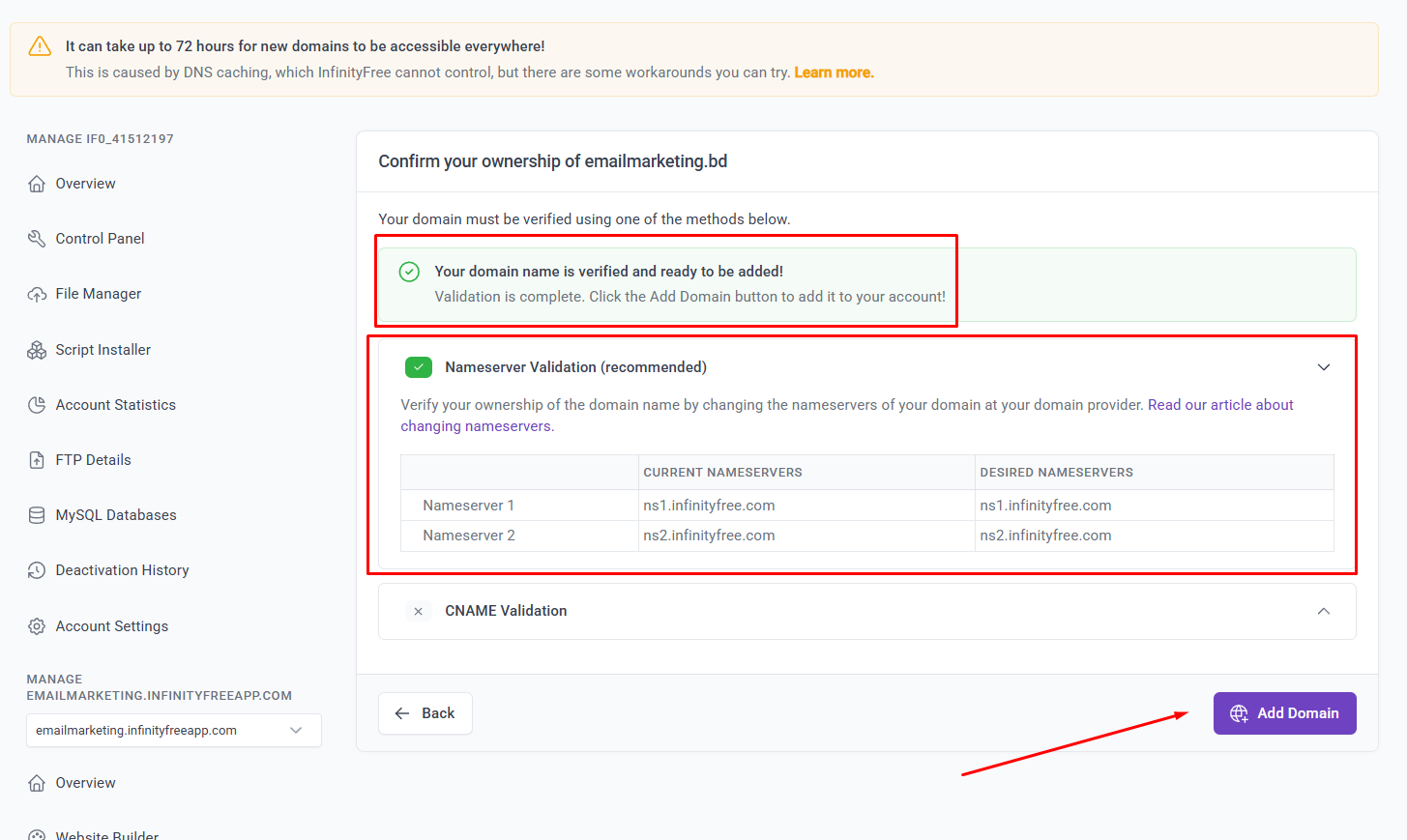
Task: Follow the Learn more link in warning banner
Action: (834, 72)
